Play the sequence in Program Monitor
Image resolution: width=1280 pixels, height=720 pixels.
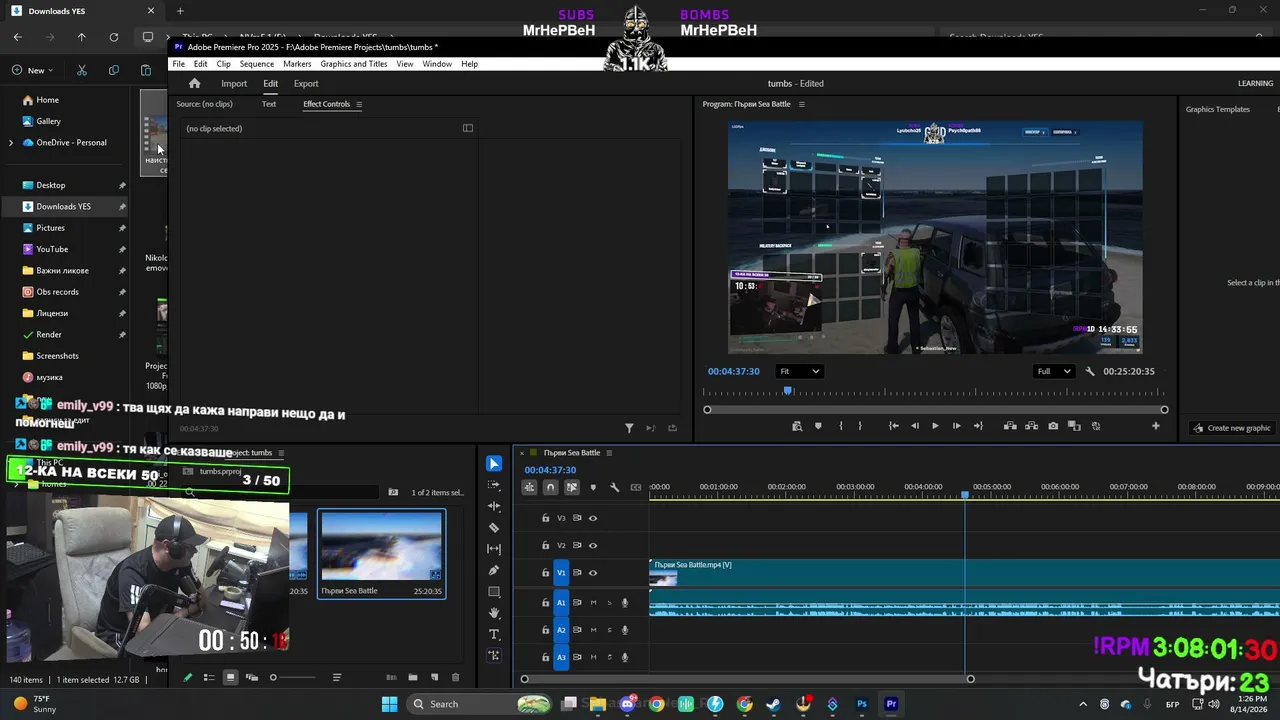[x=935, y=426]
